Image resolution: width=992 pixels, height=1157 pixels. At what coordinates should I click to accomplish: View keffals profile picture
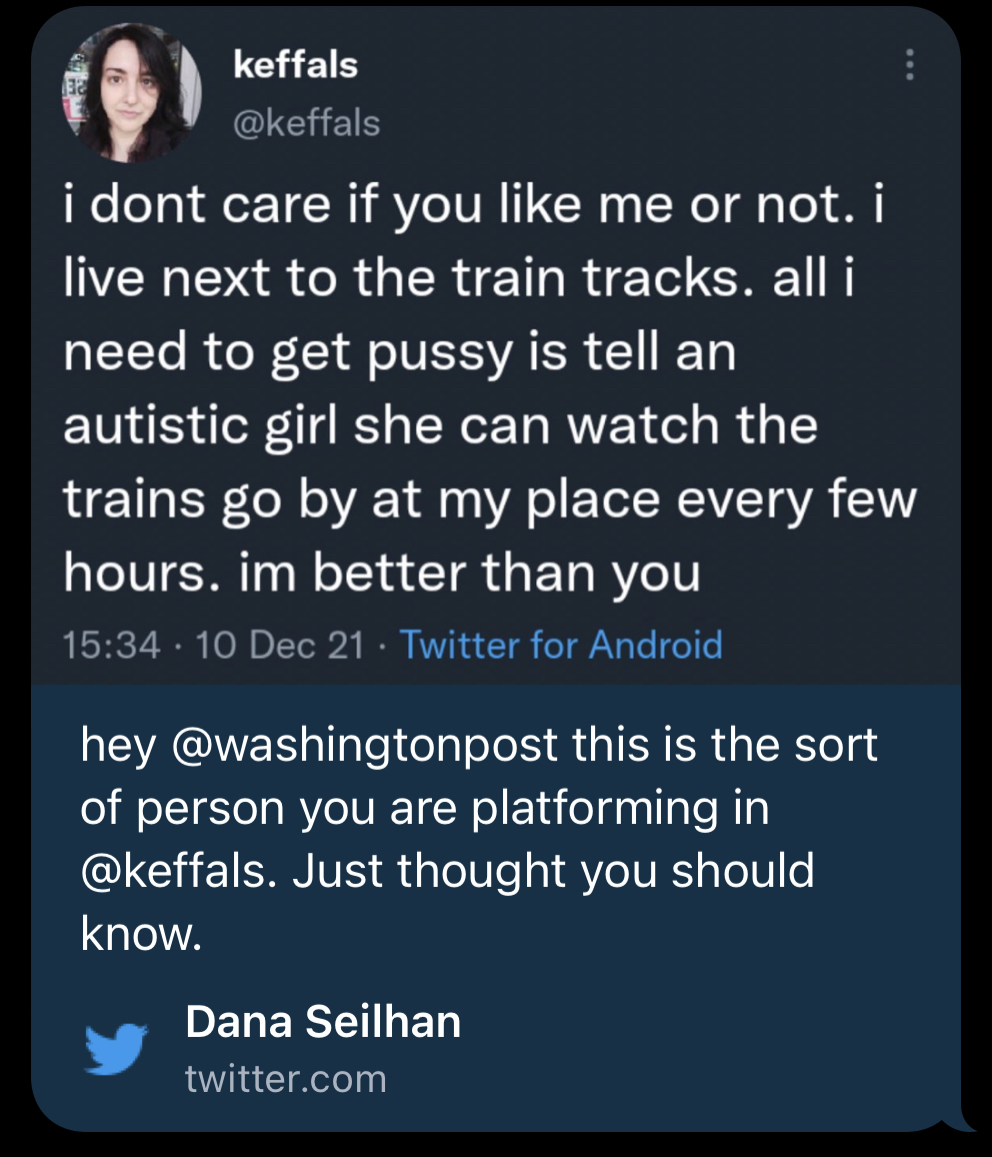click(132, 92)
